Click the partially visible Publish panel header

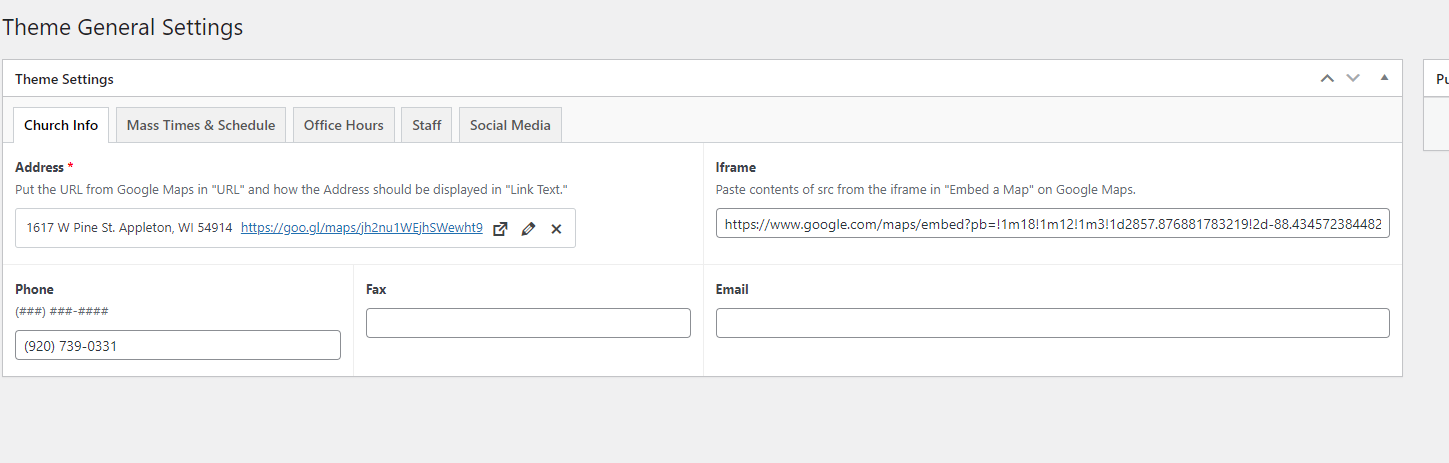click(x=1441, y=79)
